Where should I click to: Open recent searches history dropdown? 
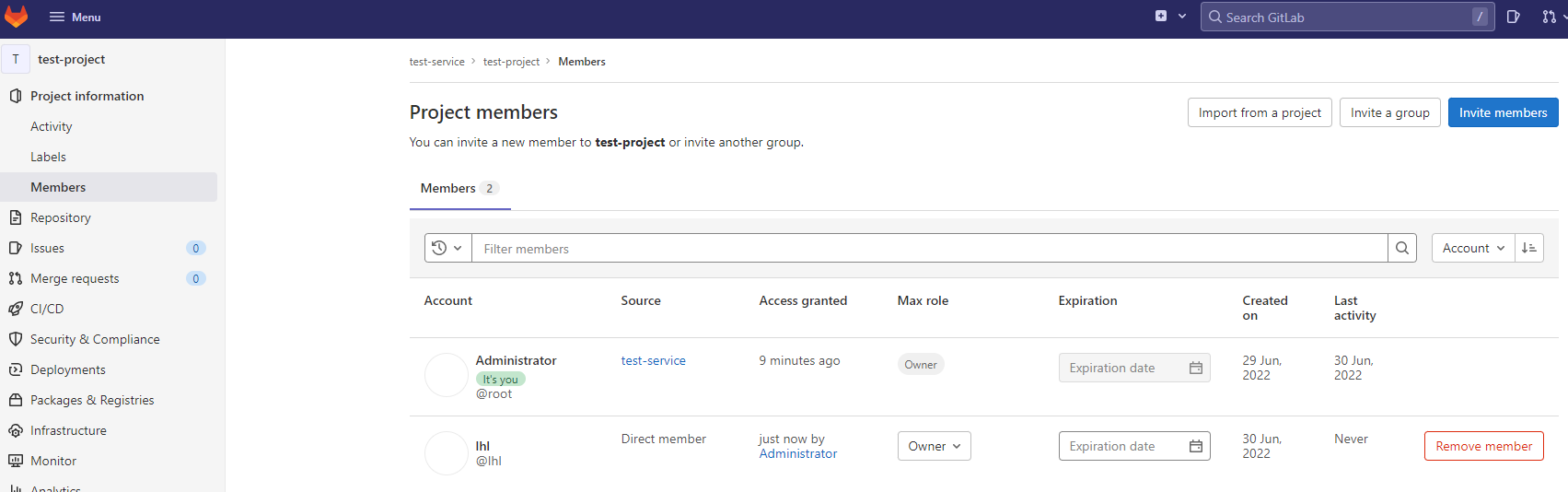[x=447, y=248]
